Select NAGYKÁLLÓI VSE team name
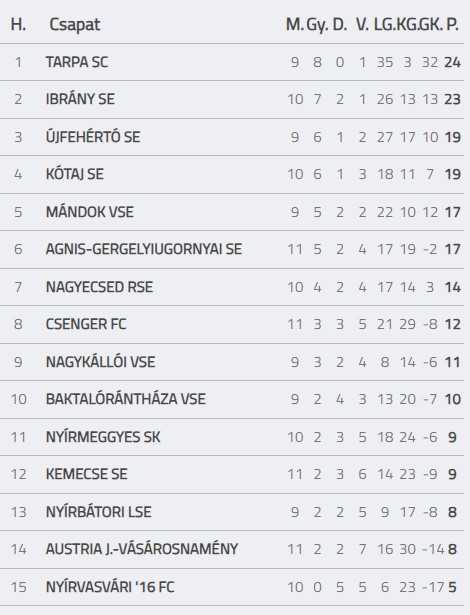The image size is (470, 615). (x=100, y=362)
